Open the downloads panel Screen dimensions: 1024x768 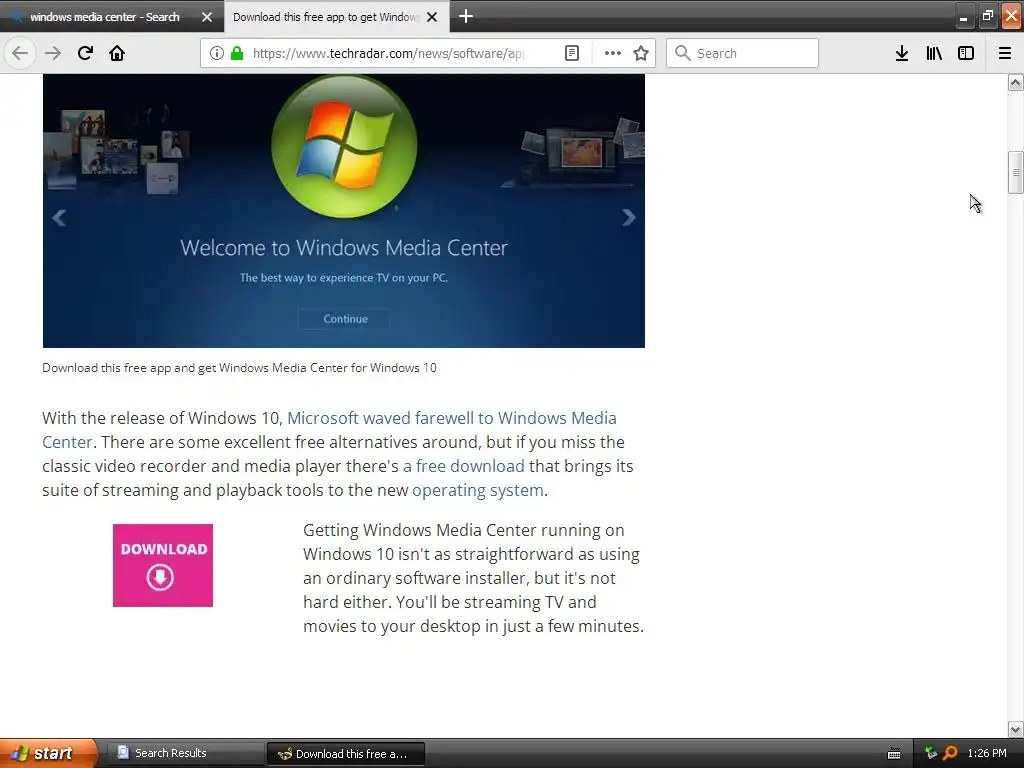902,53
